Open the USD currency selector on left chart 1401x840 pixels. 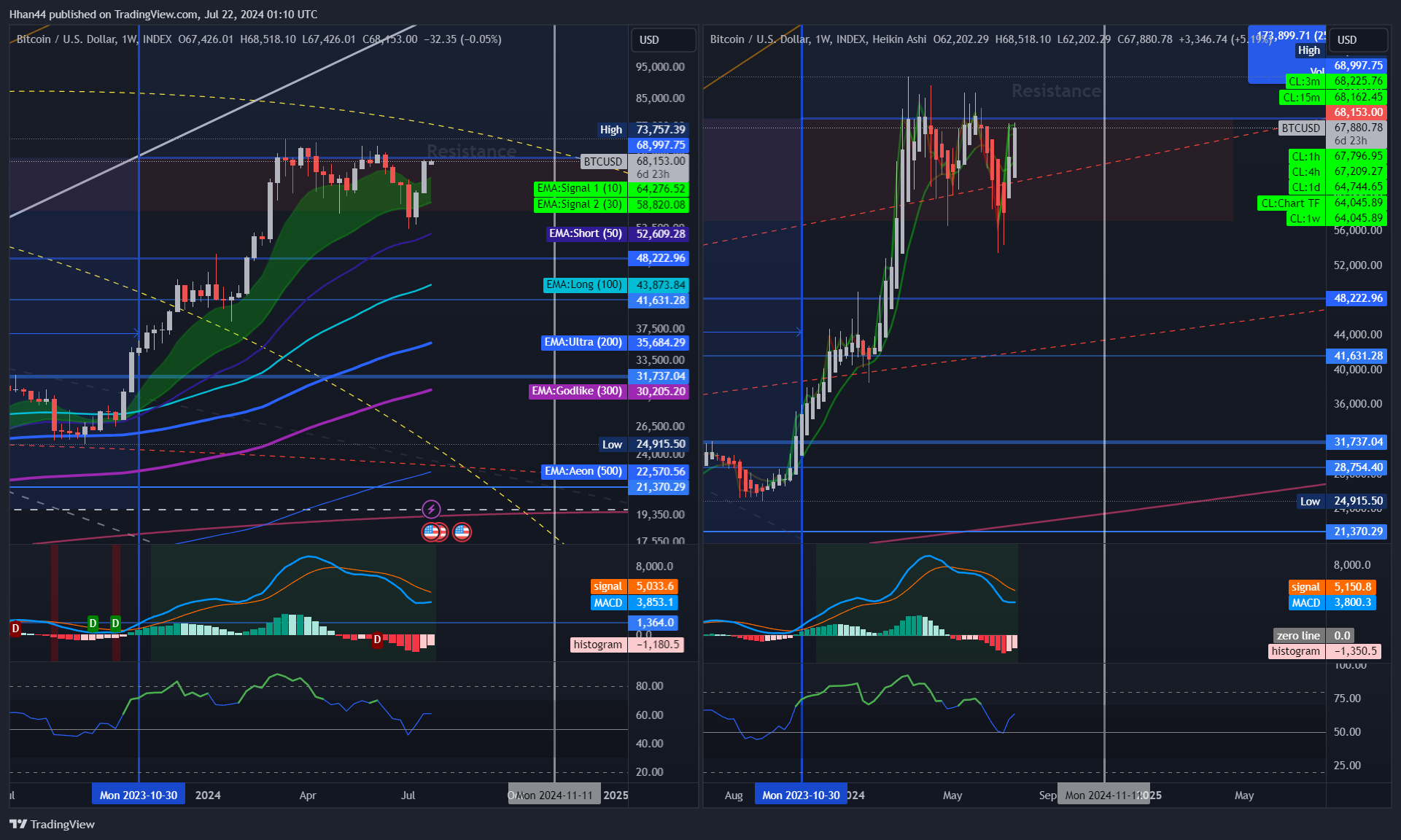click(662, 40)
